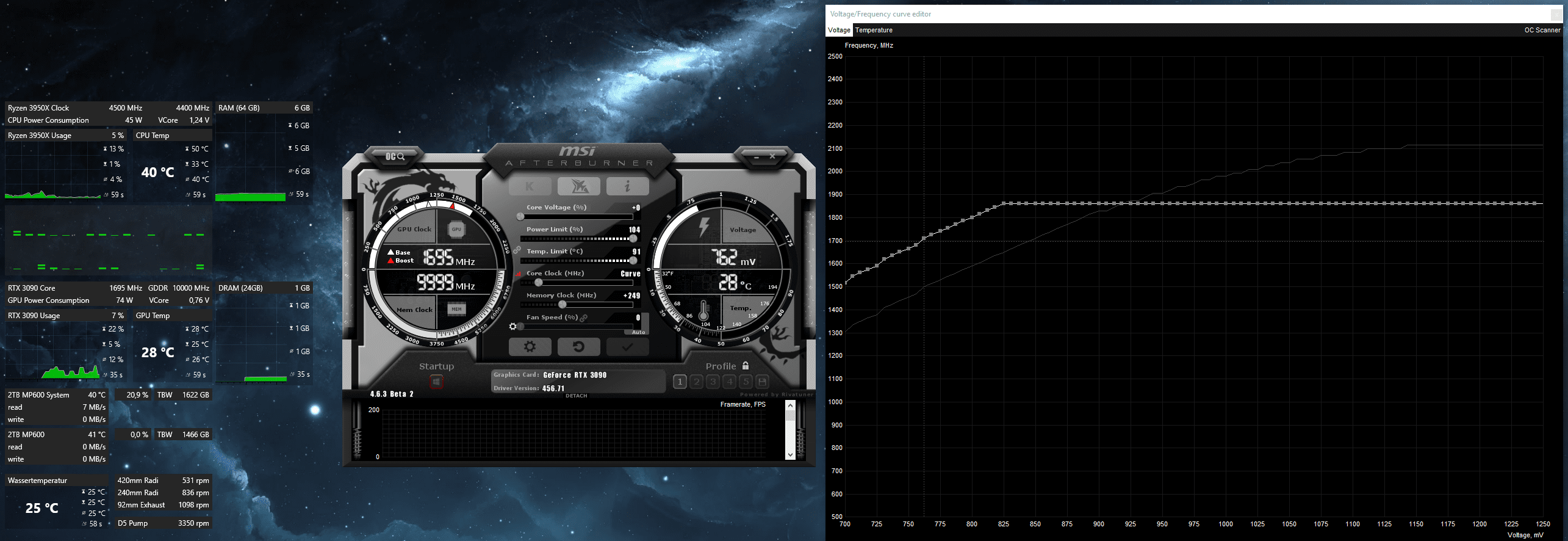
Task: Toggle the power/temp limit link icon
Action: tap(517, 250)
